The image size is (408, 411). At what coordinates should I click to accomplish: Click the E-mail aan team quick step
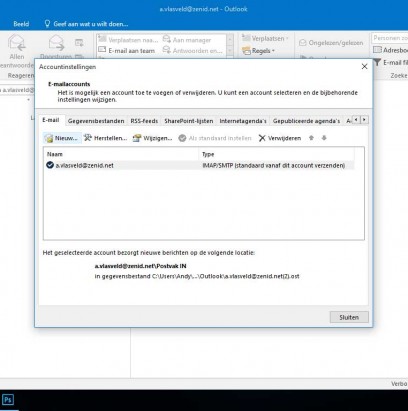click(127, 51)
